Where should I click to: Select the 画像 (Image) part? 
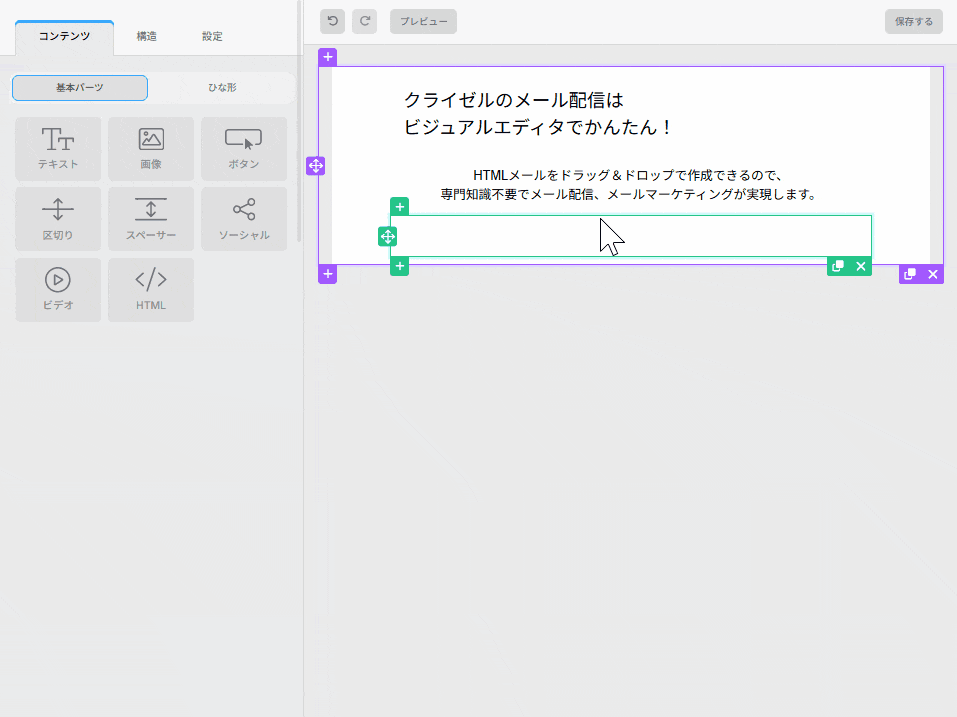[151, 149]
